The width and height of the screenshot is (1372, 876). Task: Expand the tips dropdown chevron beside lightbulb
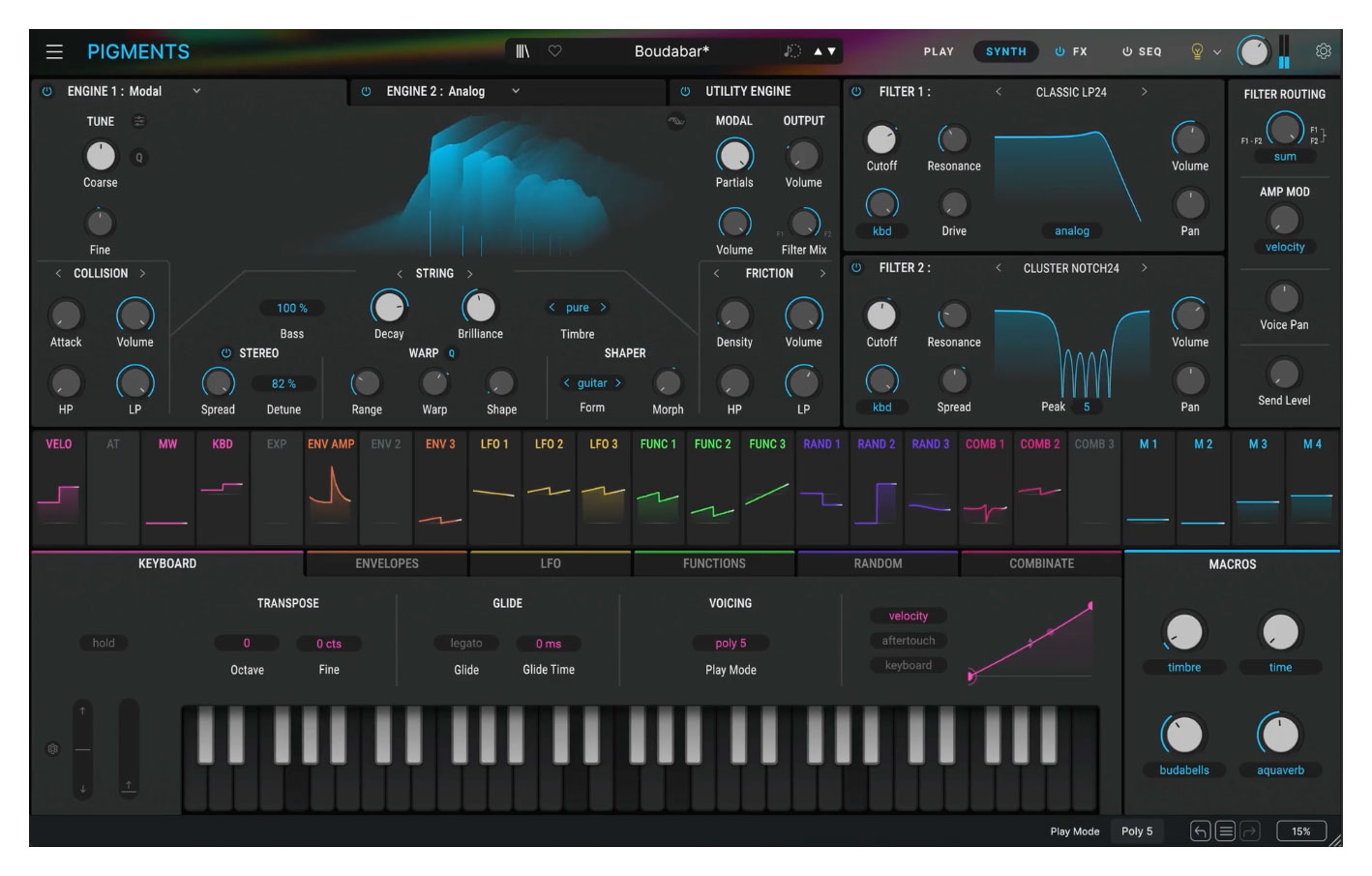1217,52
